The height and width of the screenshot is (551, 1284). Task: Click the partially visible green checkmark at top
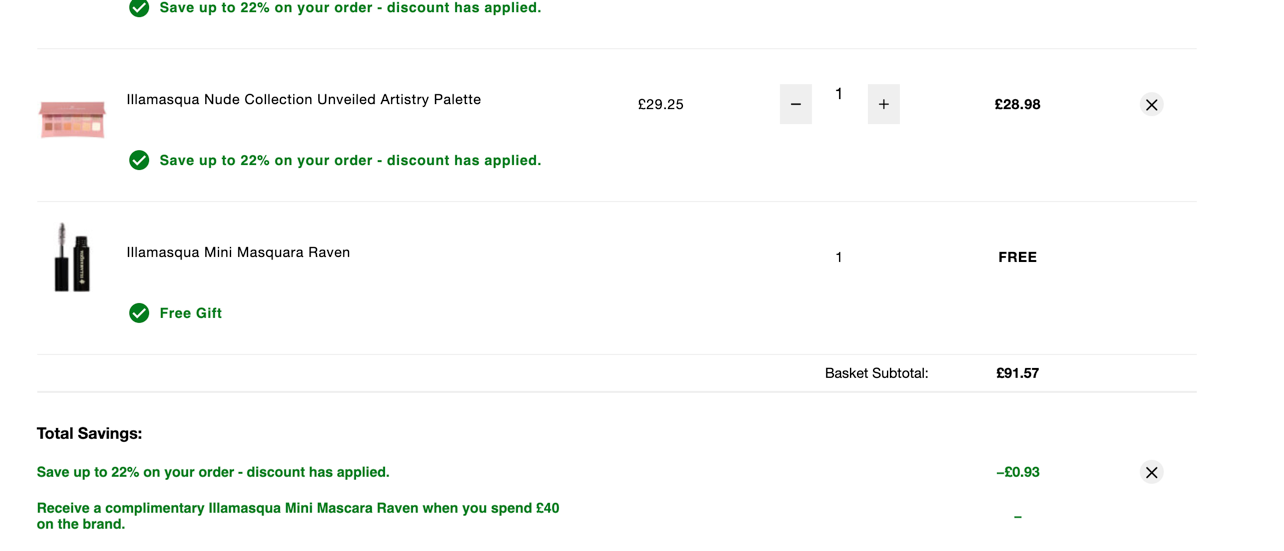click(139, 8)
